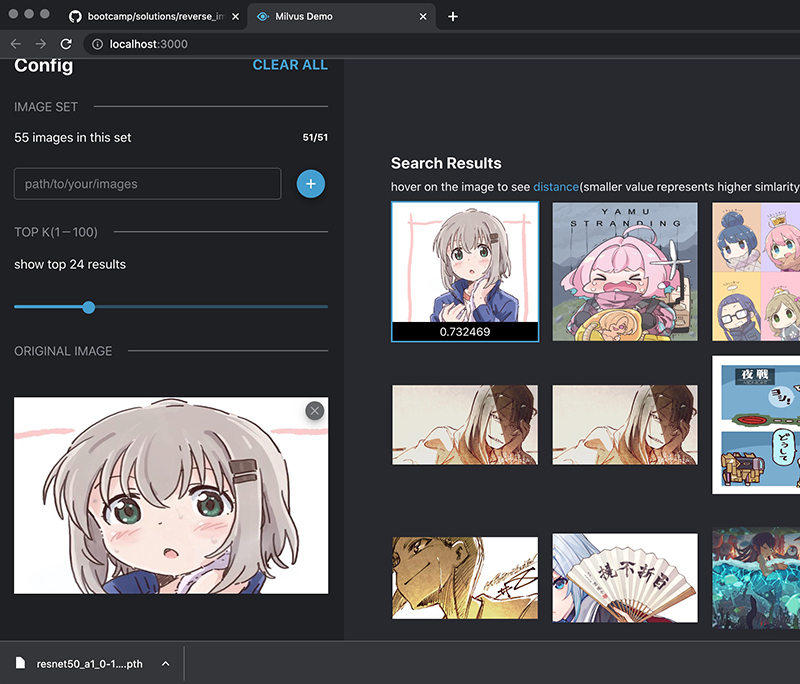800x684 pixels.
Task: Open the downloaded resnet50 .pth file
Action: (85, 663)
